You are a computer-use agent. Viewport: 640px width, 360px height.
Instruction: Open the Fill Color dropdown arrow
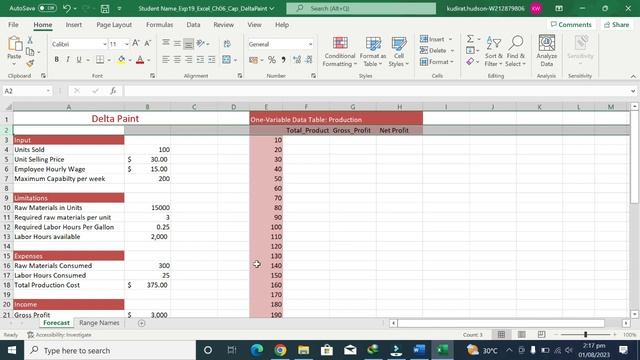pyautogui.click(x=130, y=60)
